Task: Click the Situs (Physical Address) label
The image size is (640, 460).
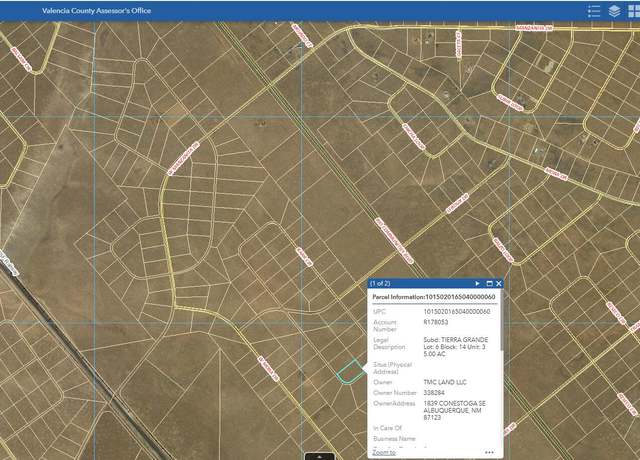Action: tap(392, 368)
